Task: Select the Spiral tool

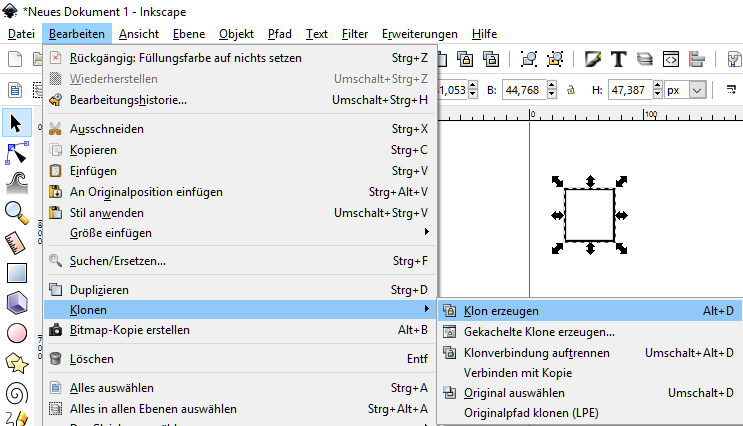Action: click(x=17, y=393)
